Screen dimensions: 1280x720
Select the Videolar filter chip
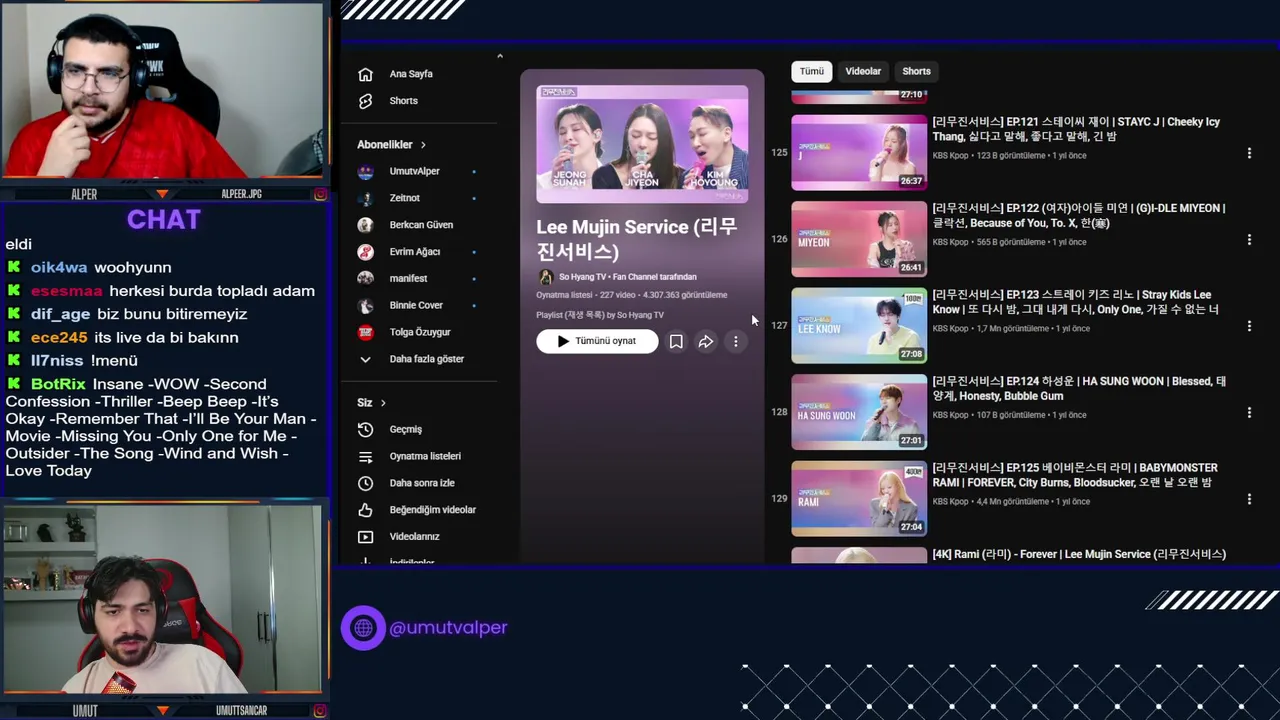pos(863,71)
